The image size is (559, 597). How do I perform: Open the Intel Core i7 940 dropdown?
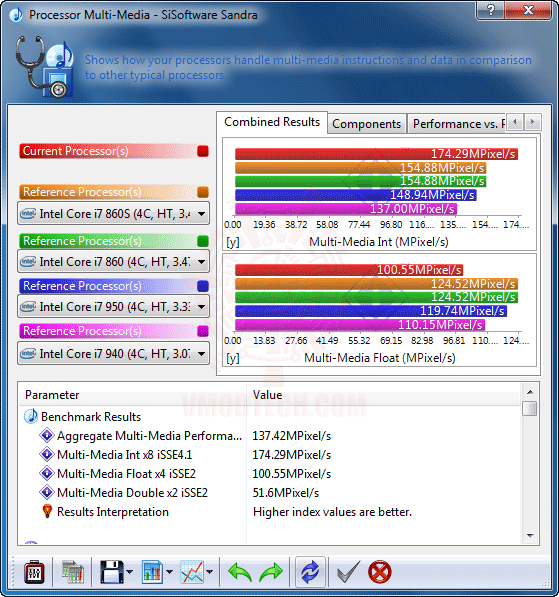click(x=113, y=353)
